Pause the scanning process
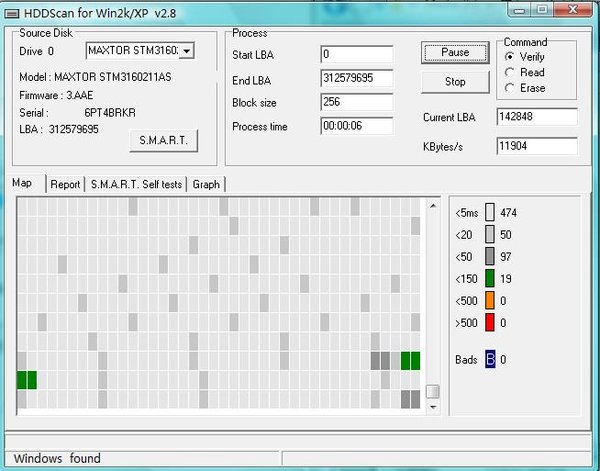This screenshot has width=600, height=471. pos(455,52)
